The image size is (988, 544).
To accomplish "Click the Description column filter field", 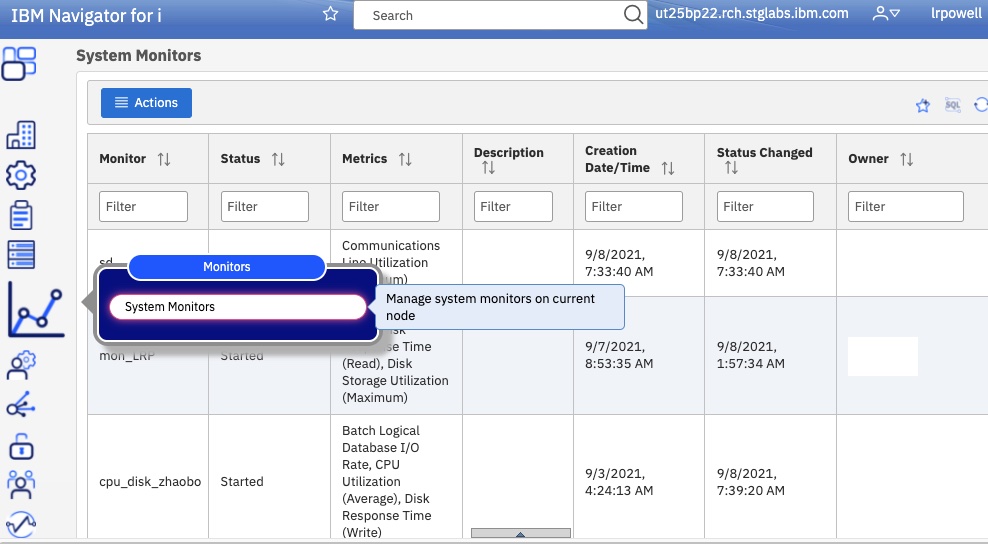I will pyautogui.click(x=513, y=206).
